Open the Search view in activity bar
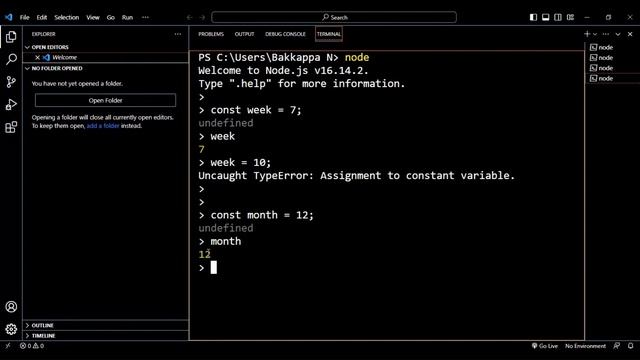This screenshot has width=640, height=360. 11,59
